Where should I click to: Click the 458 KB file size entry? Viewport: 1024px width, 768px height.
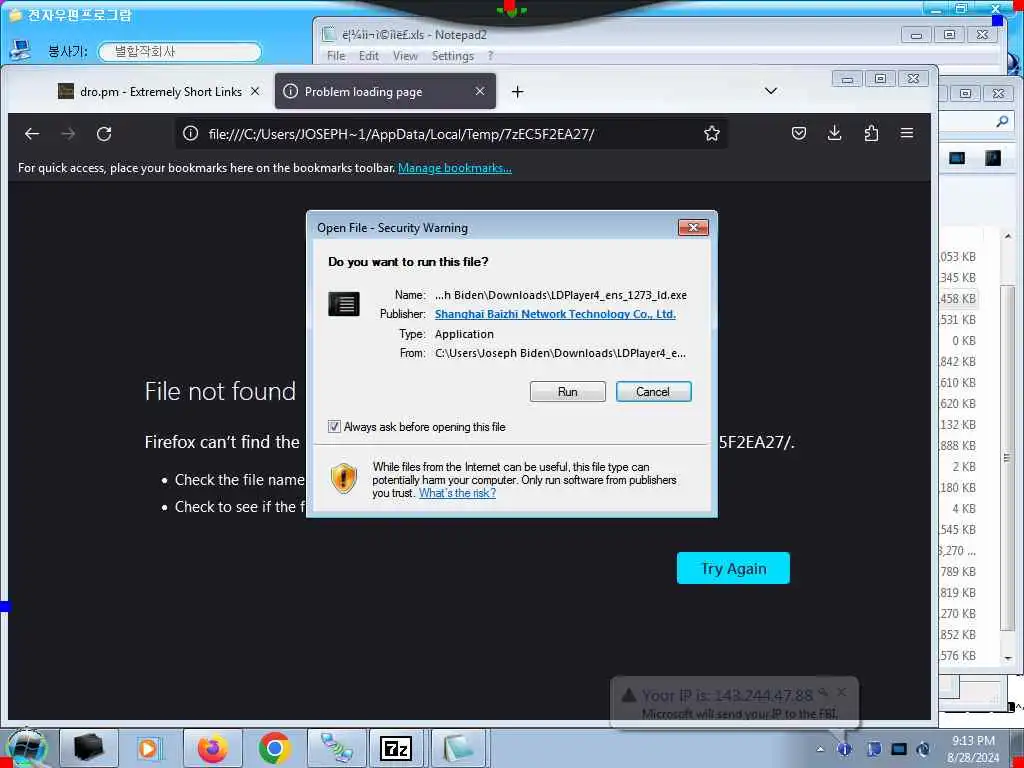tap(959, 299)
